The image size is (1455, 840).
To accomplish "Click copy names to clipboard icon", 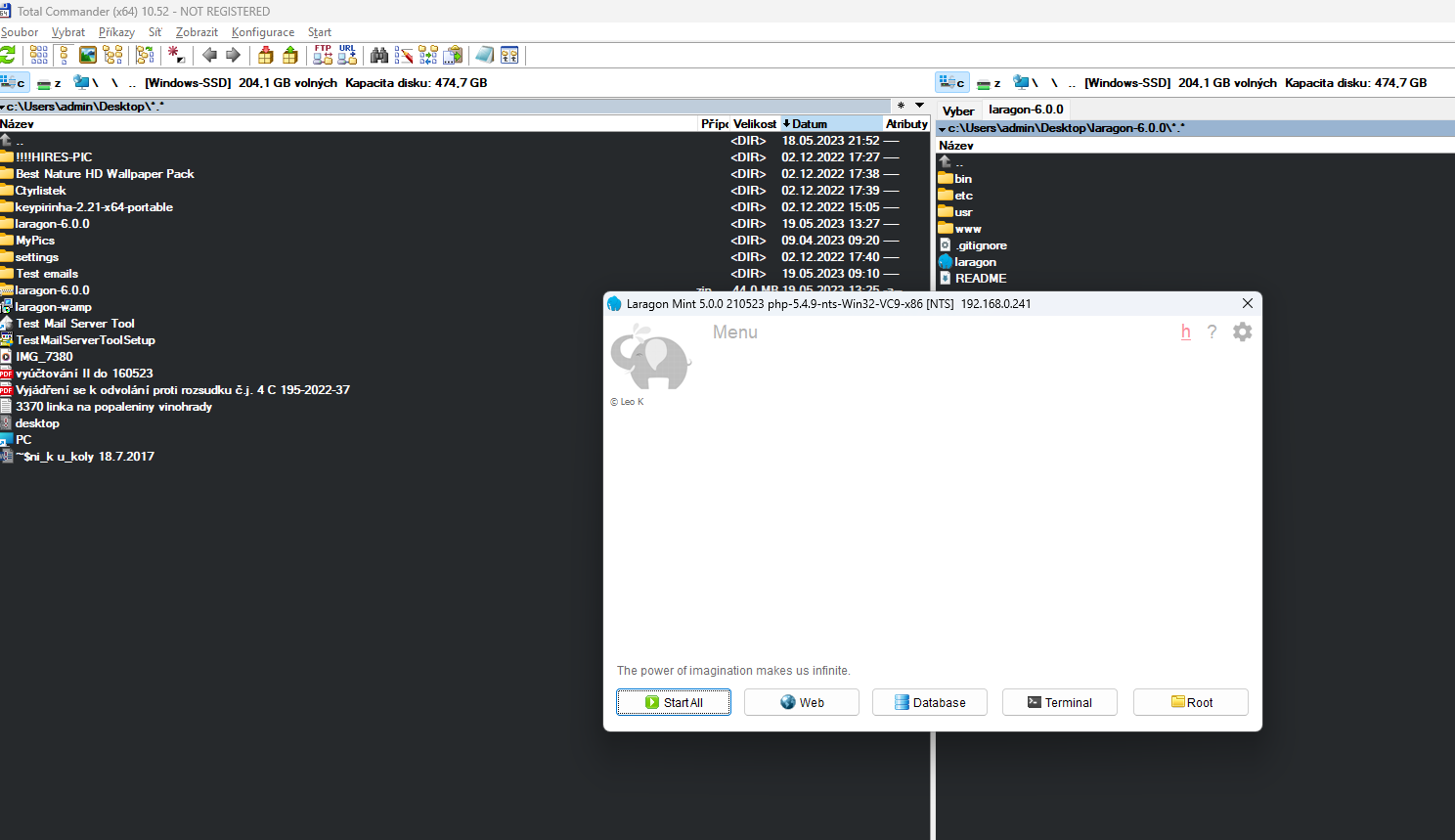I will pos(453,56).
